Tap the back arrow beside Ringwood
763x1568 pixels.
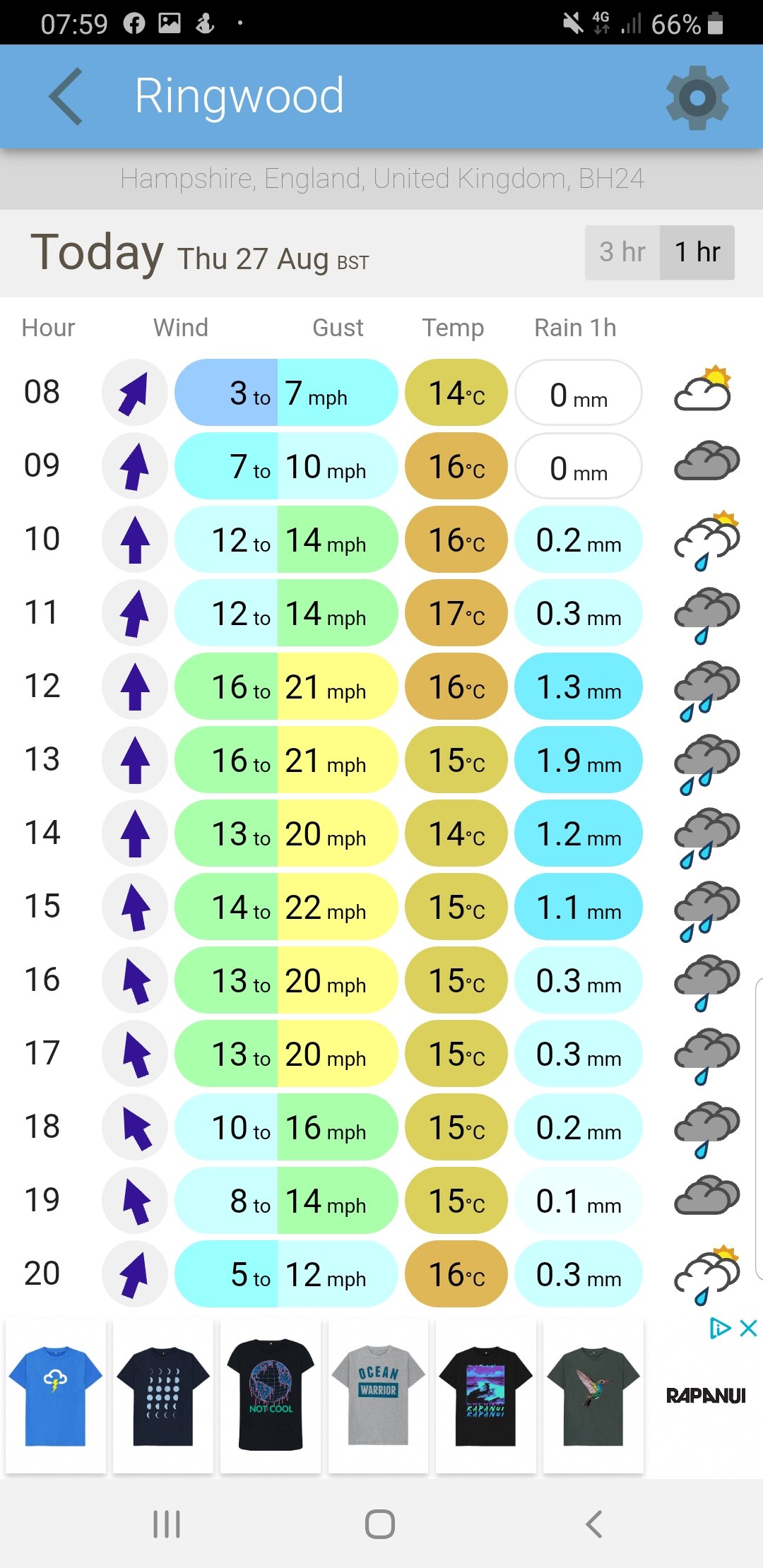(x=66, y=97)
